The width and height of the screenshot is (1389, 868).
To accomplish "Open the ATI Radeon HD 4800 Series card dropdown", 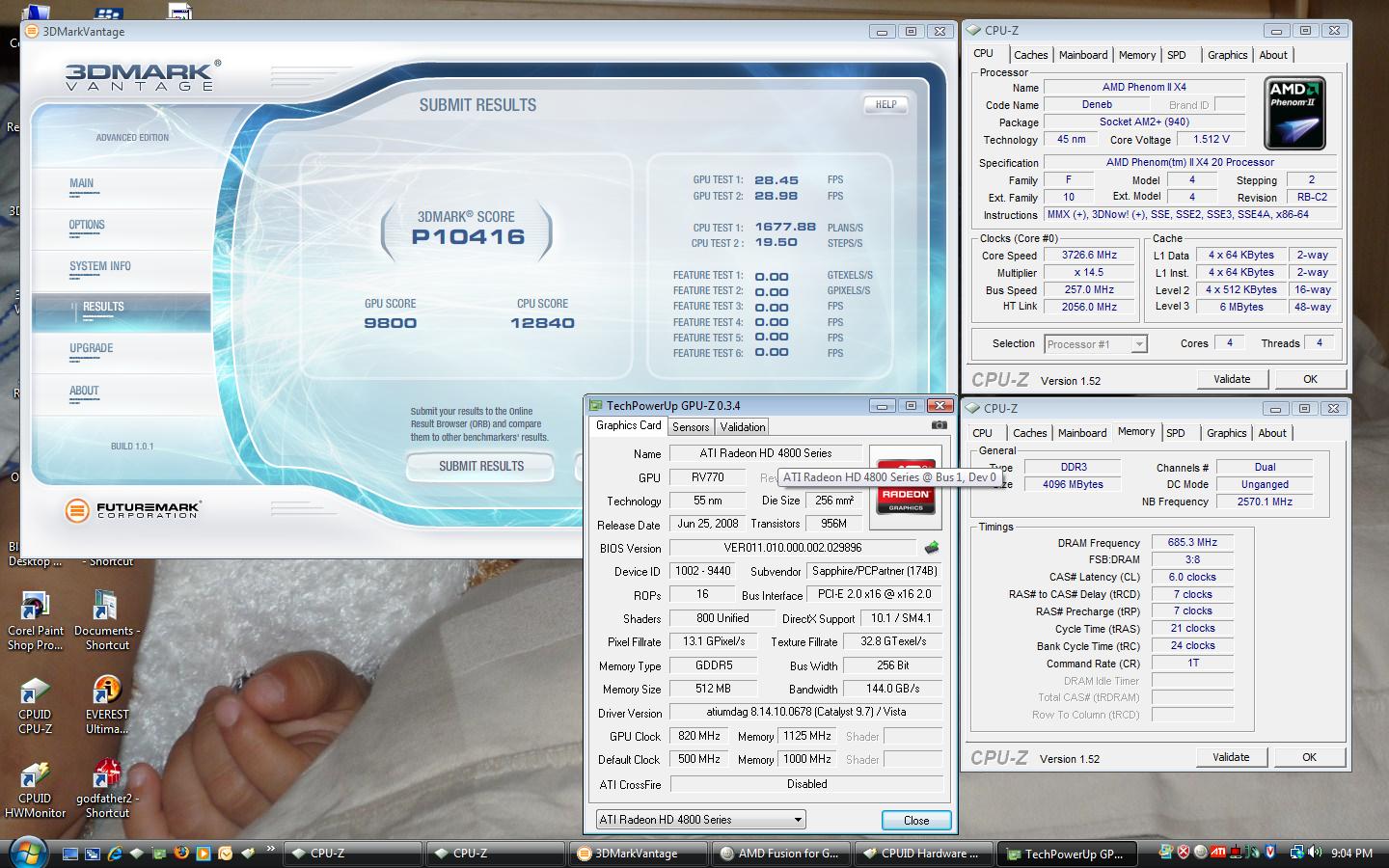I will pyautogui.click(x=700, y=820).
